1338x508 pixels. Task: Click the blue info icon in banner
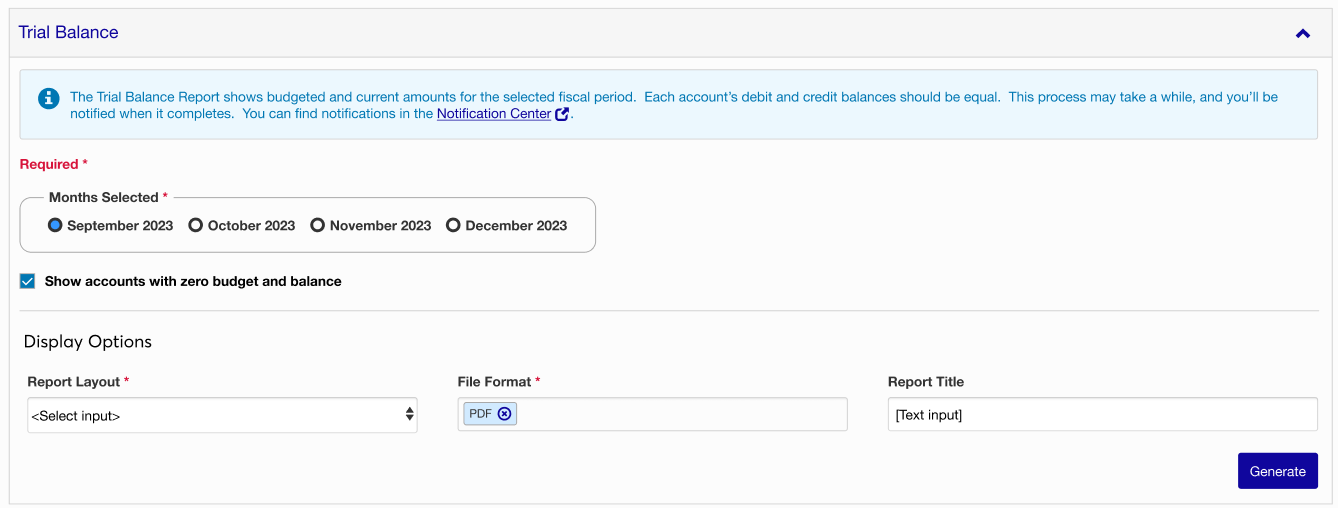click(48, 98)
